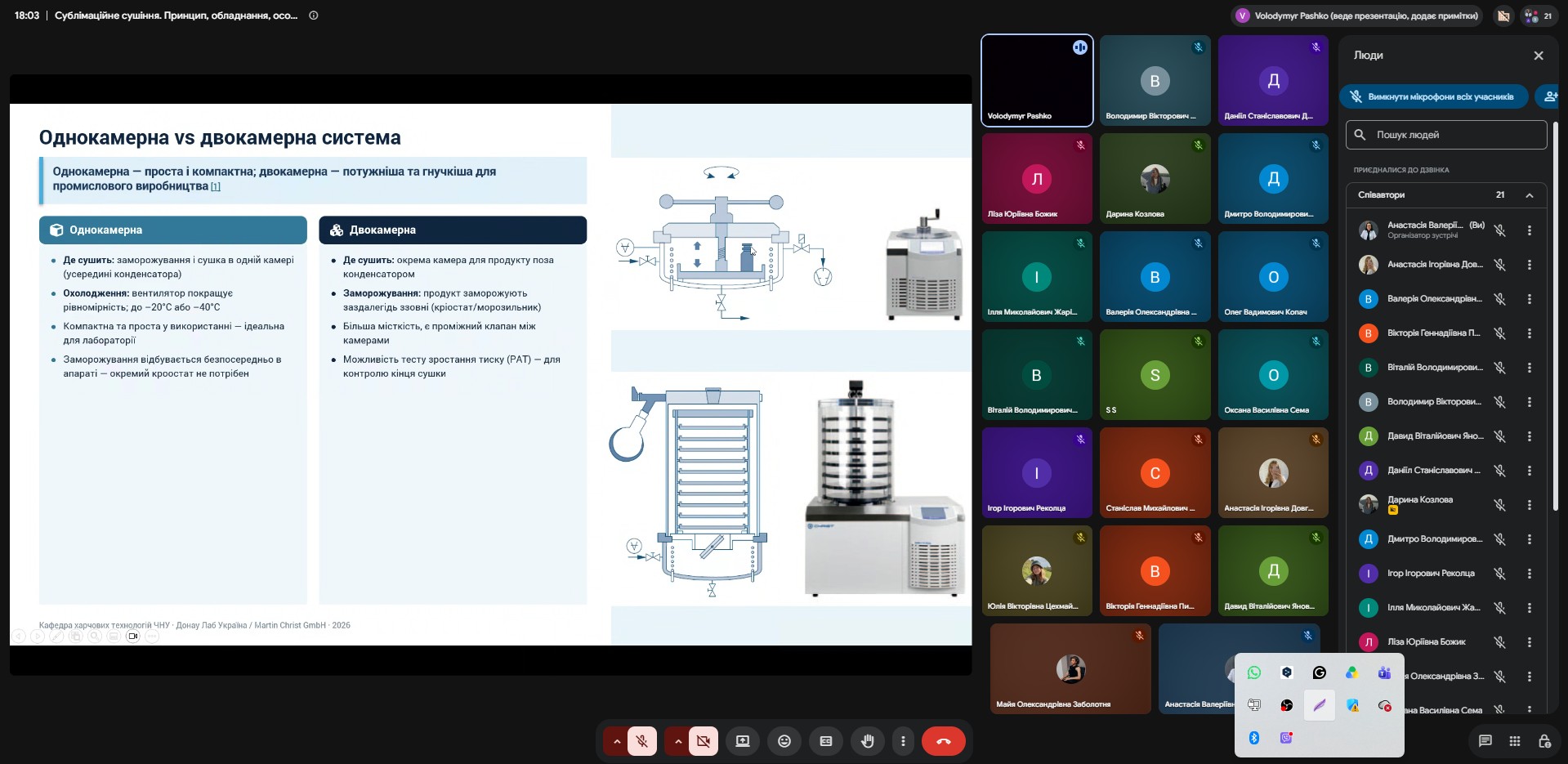
Task: Click the cloud sync error icon in the tray popup
Action: [x=1384, y=705]
